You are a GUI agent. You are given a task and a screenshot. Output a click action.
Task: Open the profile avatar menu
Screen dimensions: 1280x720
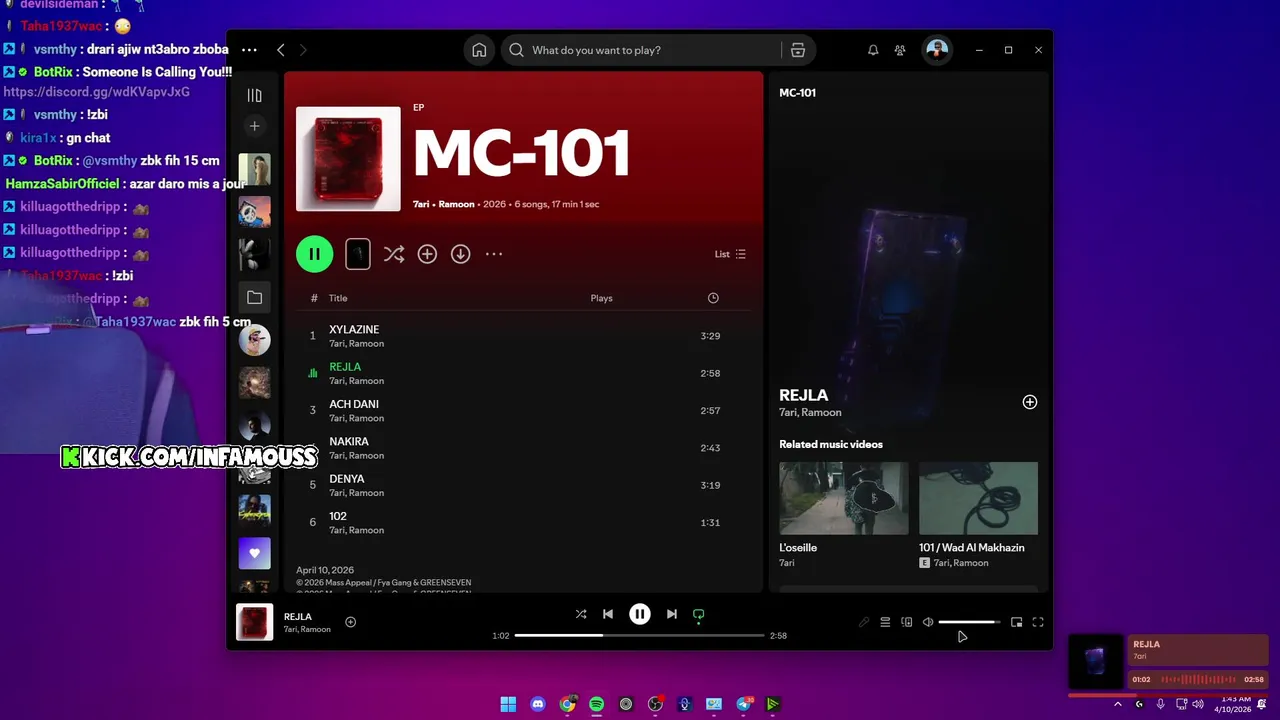[937, 50]
